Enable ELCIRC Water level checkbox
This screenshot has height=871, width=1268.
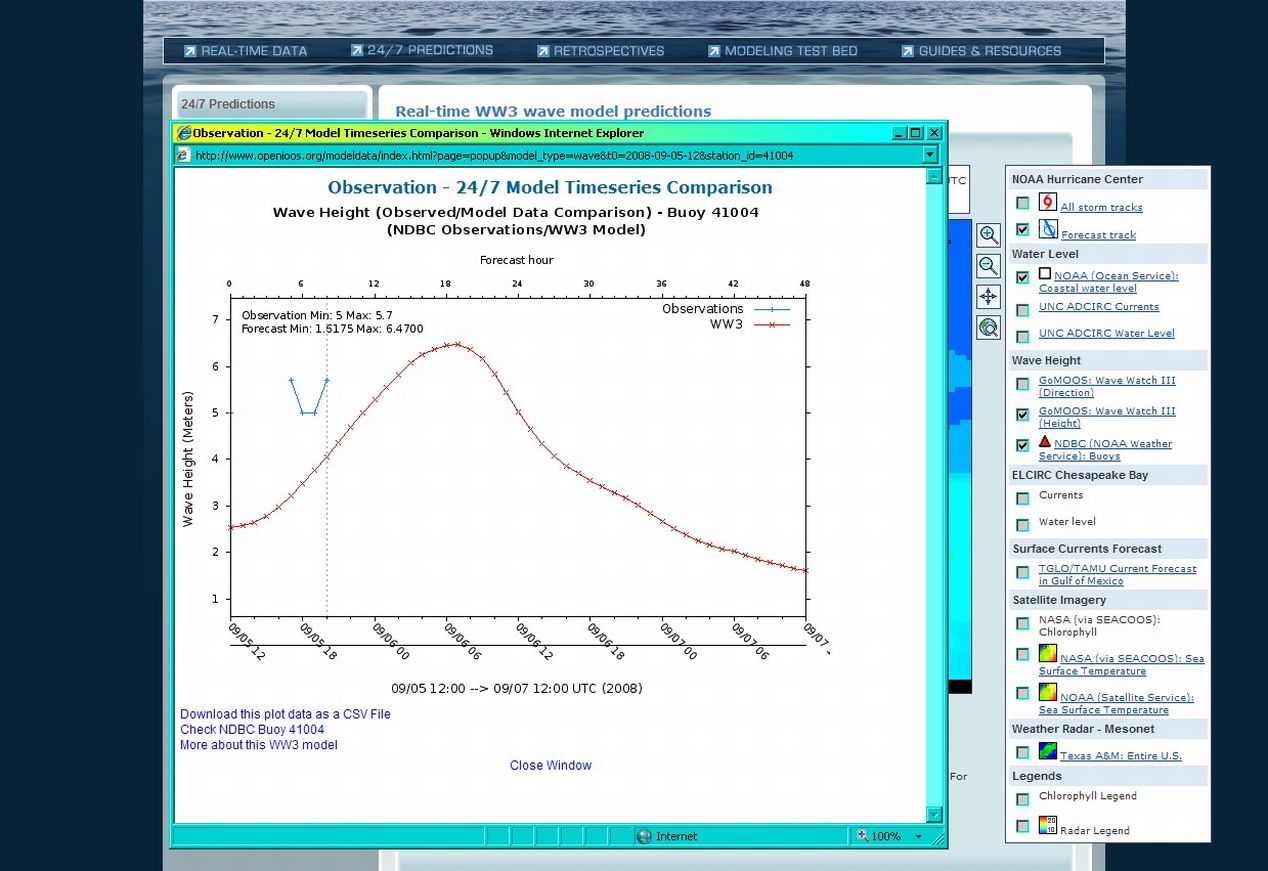pyautogui.click(x=1023, y=525)
